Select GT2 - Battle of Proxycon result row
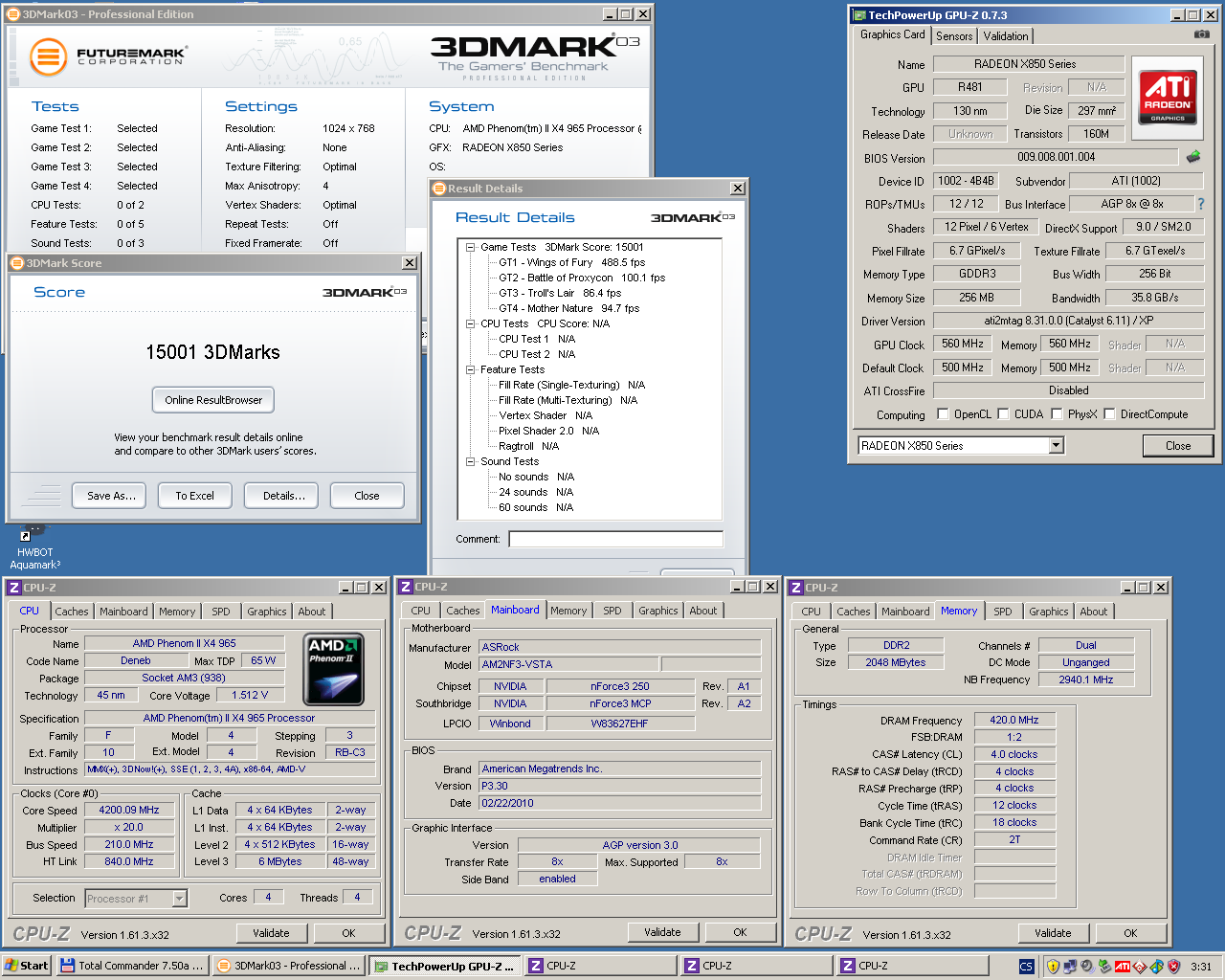Image resolution: width=1225 pixels, height=980 pixels. [x=582, y=278]
